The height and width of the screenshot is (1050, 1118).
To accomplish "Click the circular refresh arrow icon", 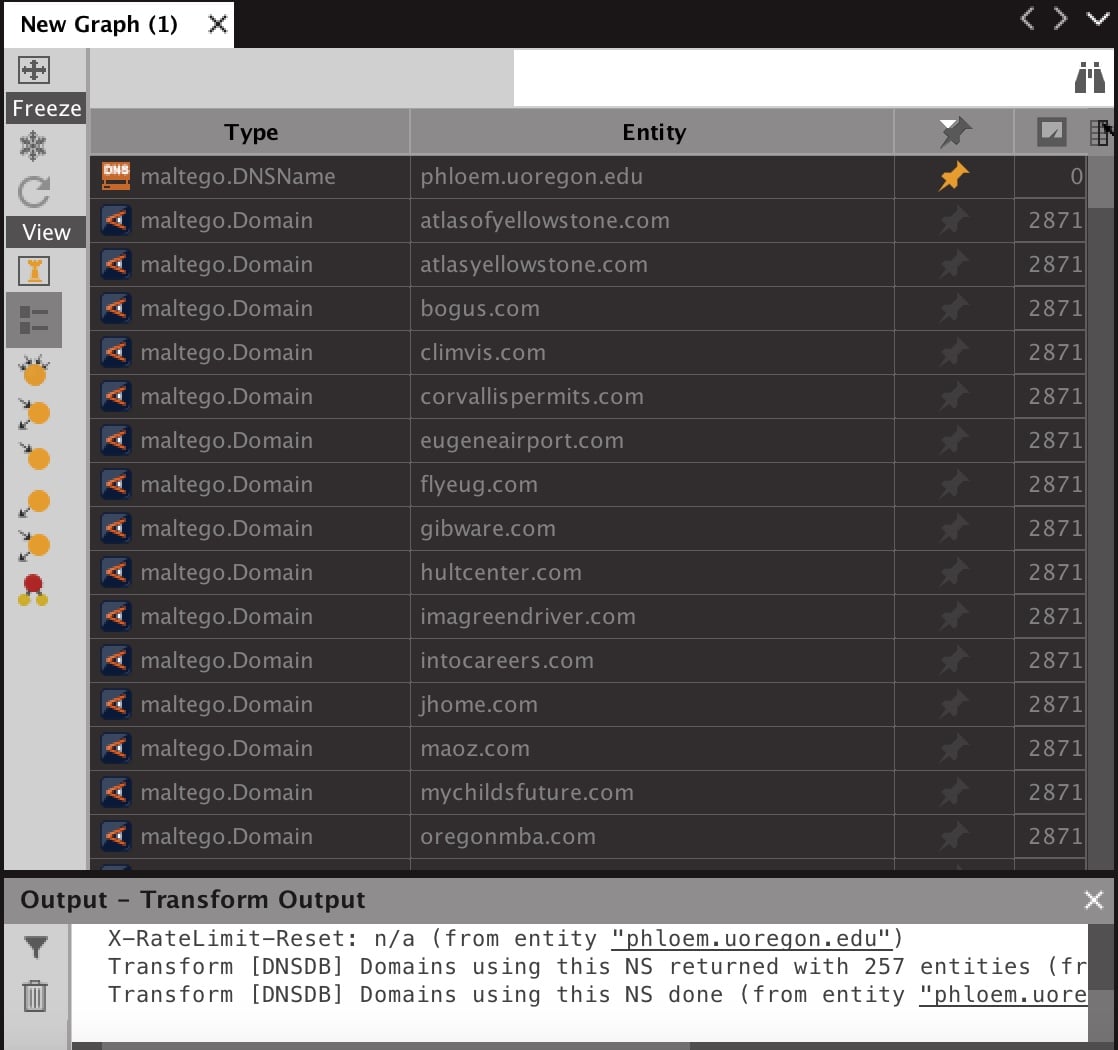I will (34, 192).
